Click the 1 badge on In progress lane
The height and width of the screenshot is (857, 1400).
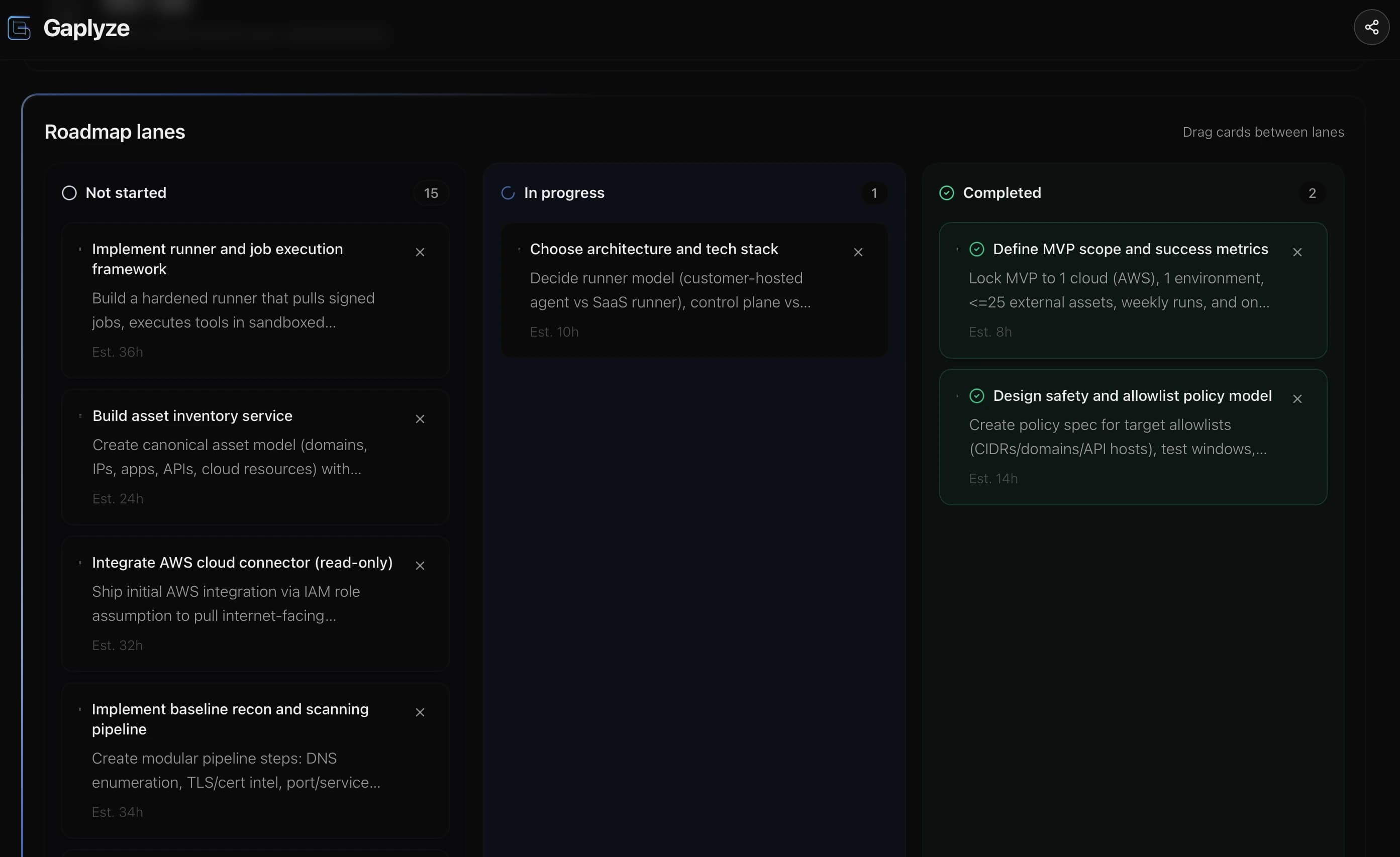[x=874, y=193]
